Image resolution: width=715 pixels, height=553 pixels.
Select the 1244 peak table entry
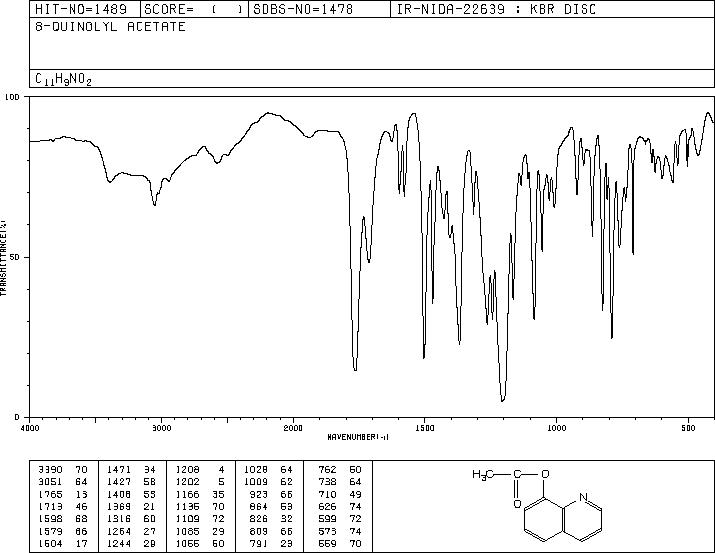pyautogui.click(x=131, y=543)
